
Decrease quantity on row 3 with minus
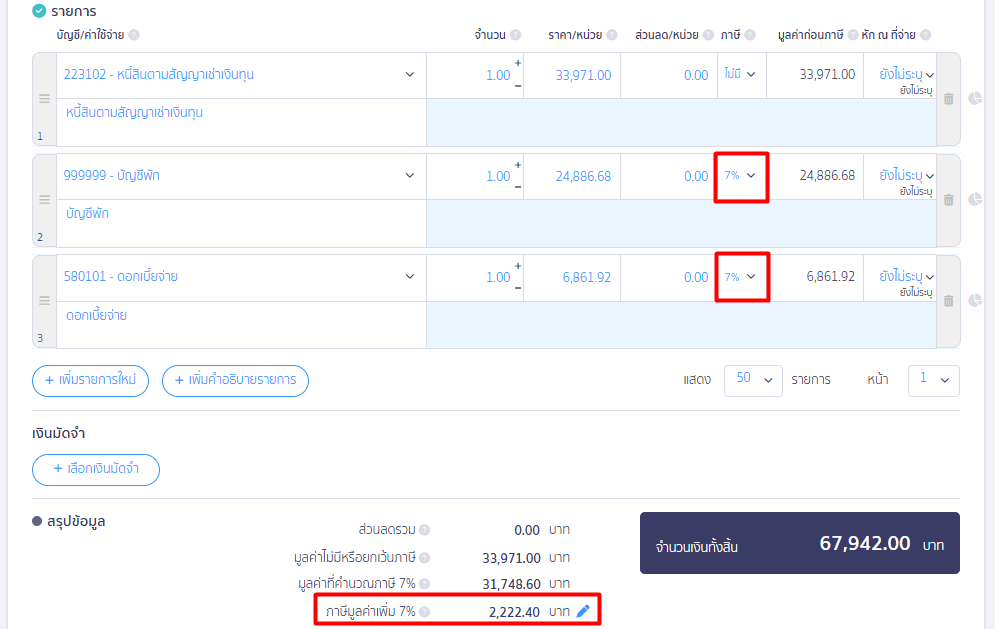[518, 288]
